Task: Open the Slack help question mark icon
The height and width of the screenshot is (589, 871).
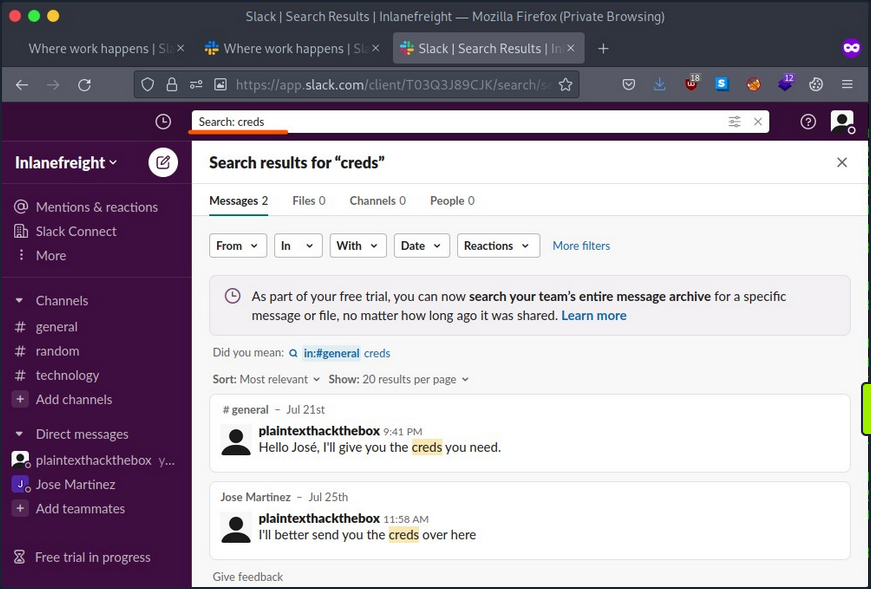Action: click(x=808, y=122)
